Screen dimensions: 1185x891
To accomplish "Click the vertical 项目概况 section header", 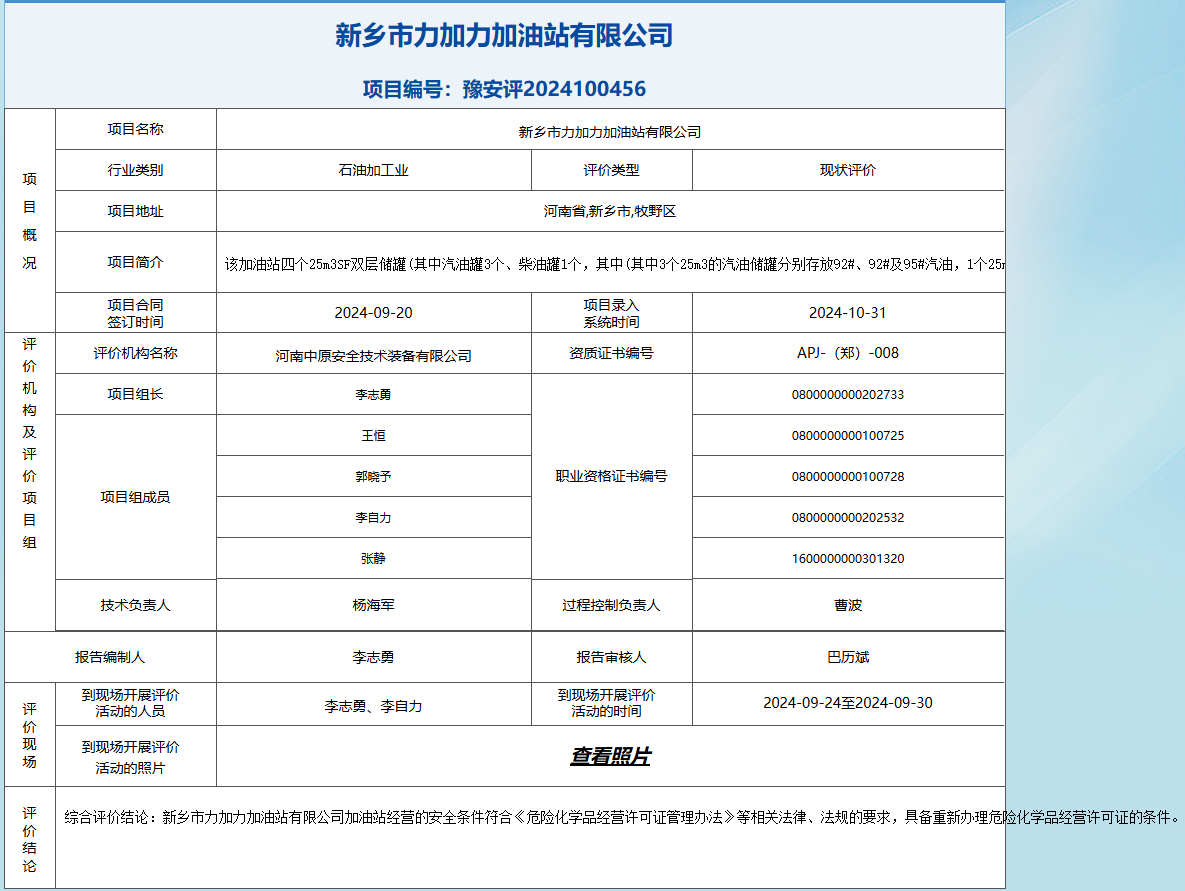I will [29, 221].
